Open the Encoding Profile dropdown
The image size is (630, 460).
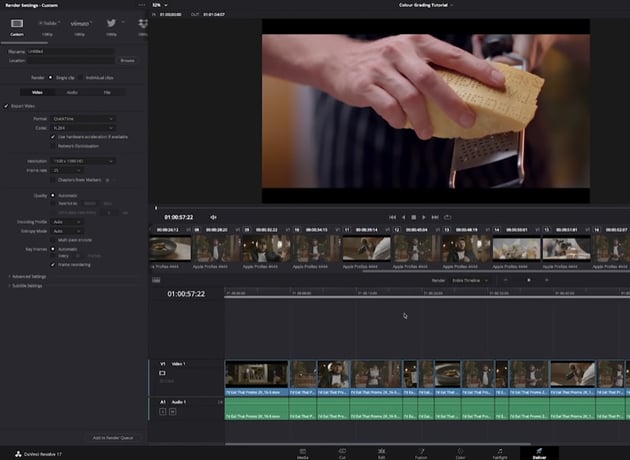(x=67, y=222)
